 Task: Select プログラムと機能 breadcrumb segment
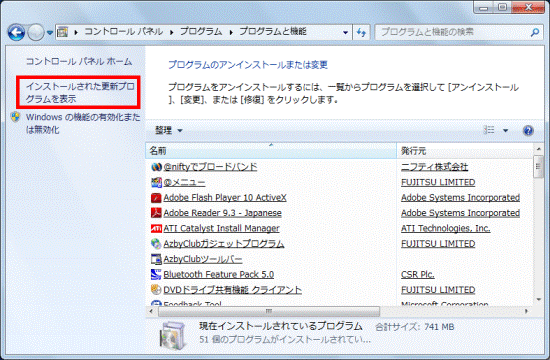pyautogui.click(x=273, y=32)
